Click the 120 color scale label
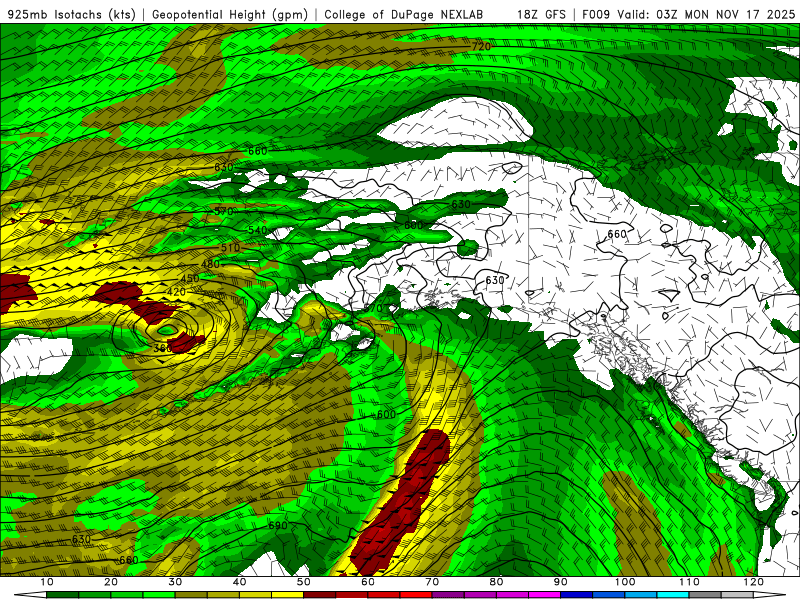 coord(754,582)
